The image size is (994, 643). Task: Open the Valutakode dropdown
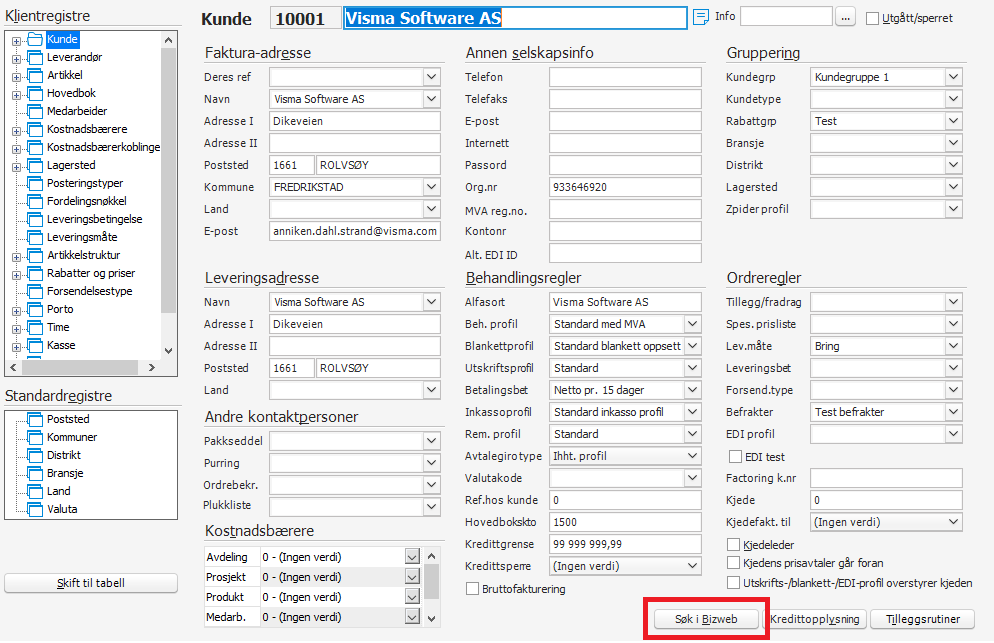693,478
